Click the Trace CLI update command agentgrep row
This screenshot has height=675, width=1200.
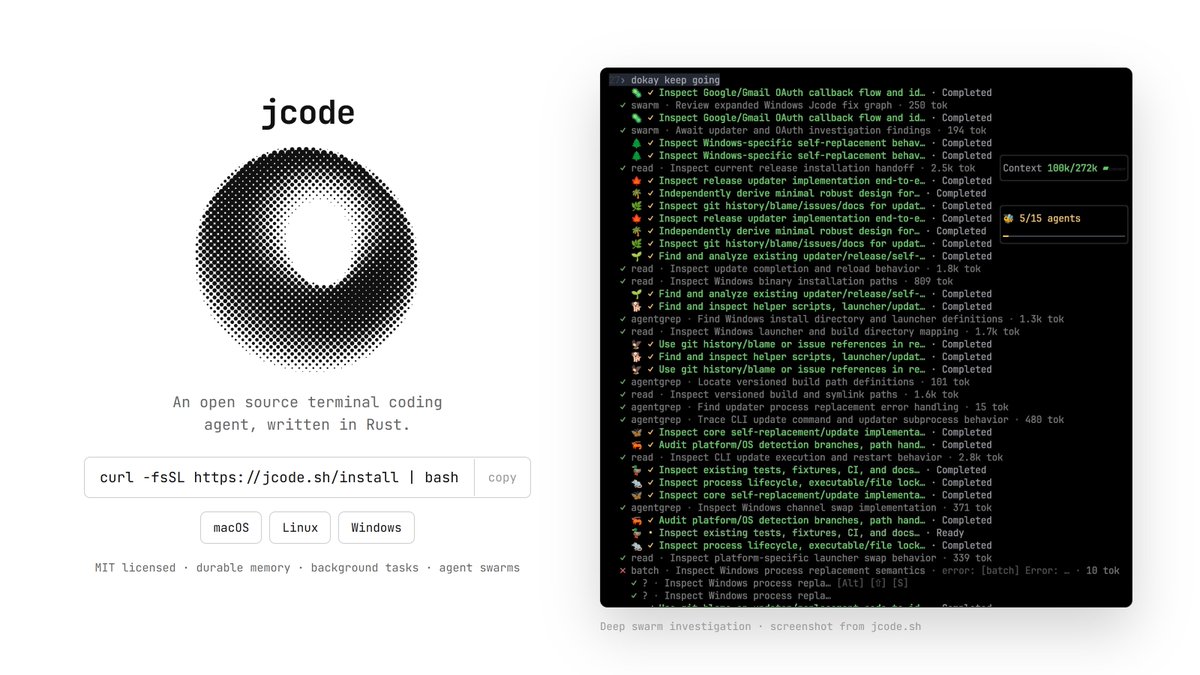[842, 420]
